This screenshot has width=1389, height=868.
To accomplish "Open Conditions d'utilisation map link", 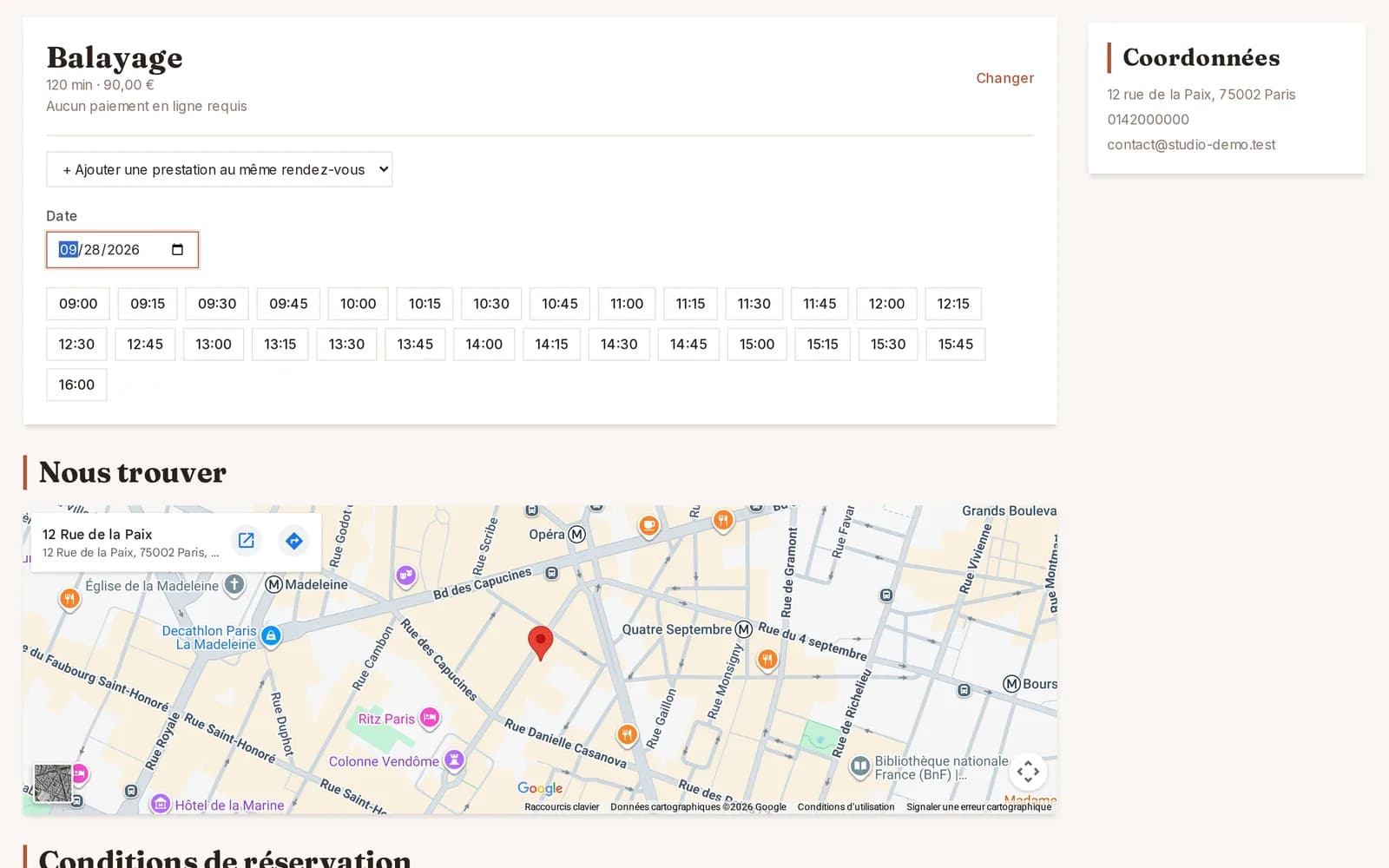I will 846,807.
